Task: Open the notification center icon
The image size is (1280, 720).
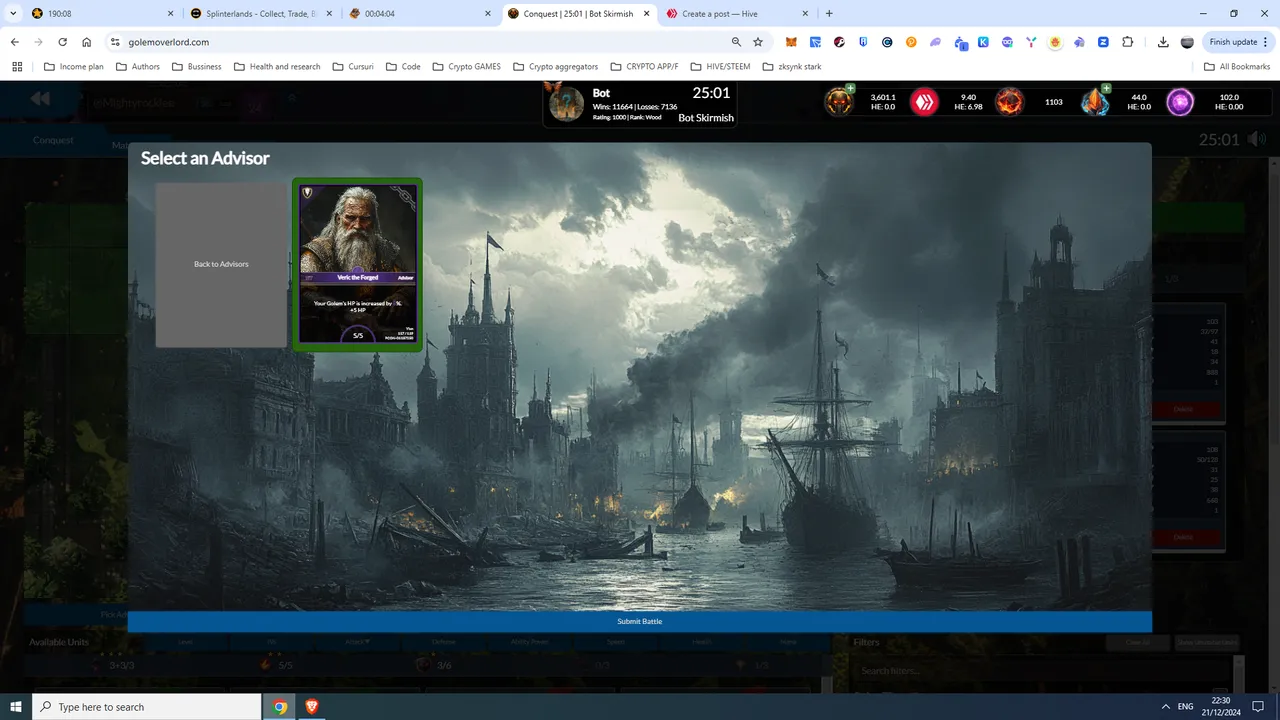Action: (1260, 707)
